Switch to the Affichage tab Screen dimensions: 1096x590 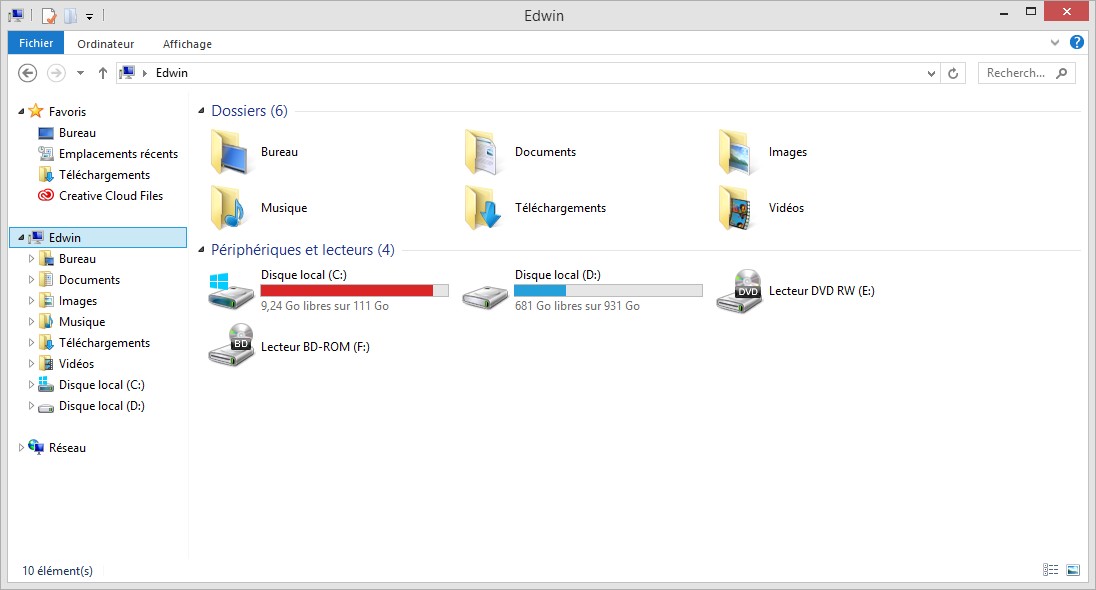[187, 43]
